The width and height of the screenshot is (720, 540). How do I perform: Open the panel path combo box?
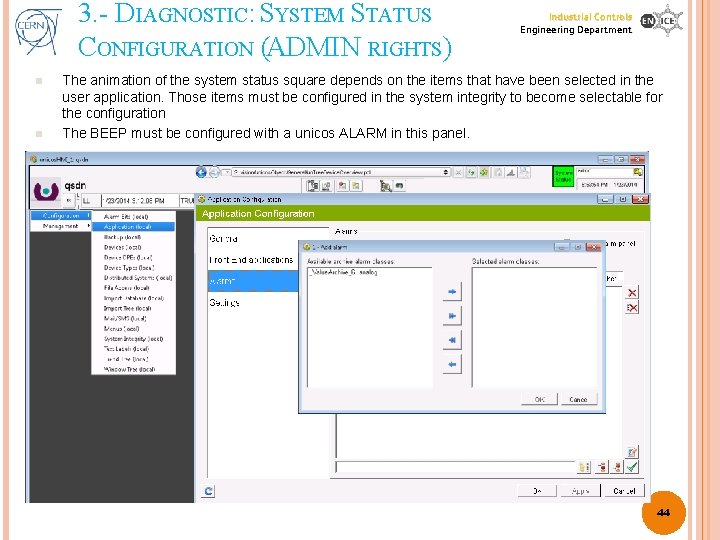(x=341, y=172)
